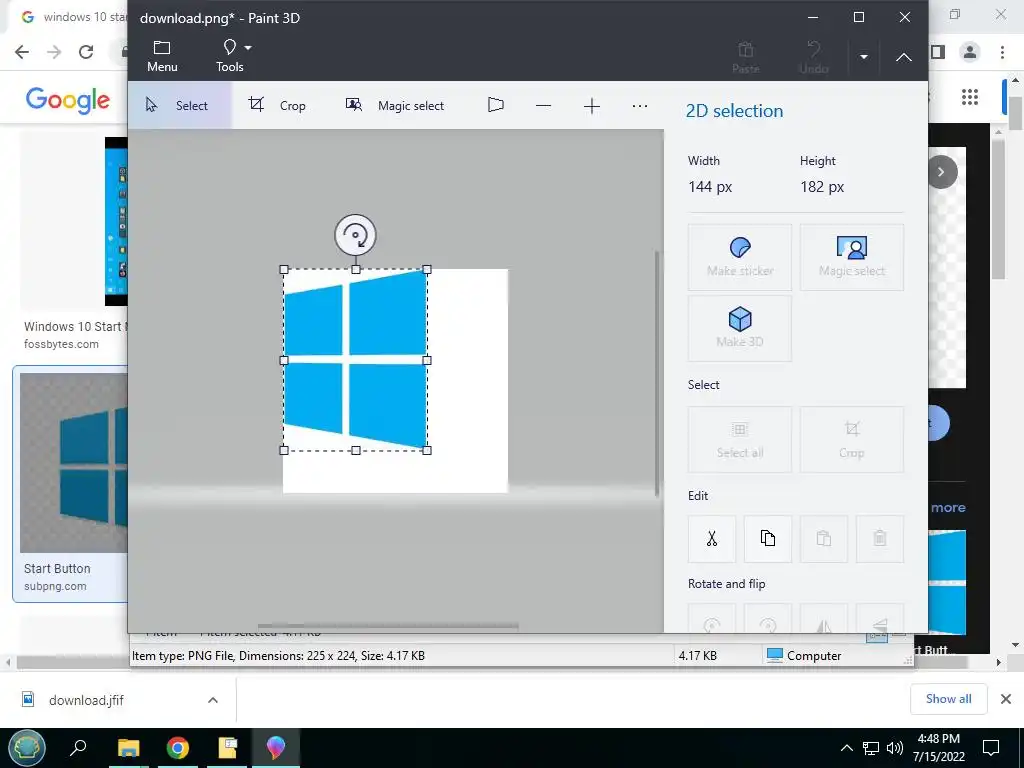
Task: Go back in Chrome browser
Action: 22,52
